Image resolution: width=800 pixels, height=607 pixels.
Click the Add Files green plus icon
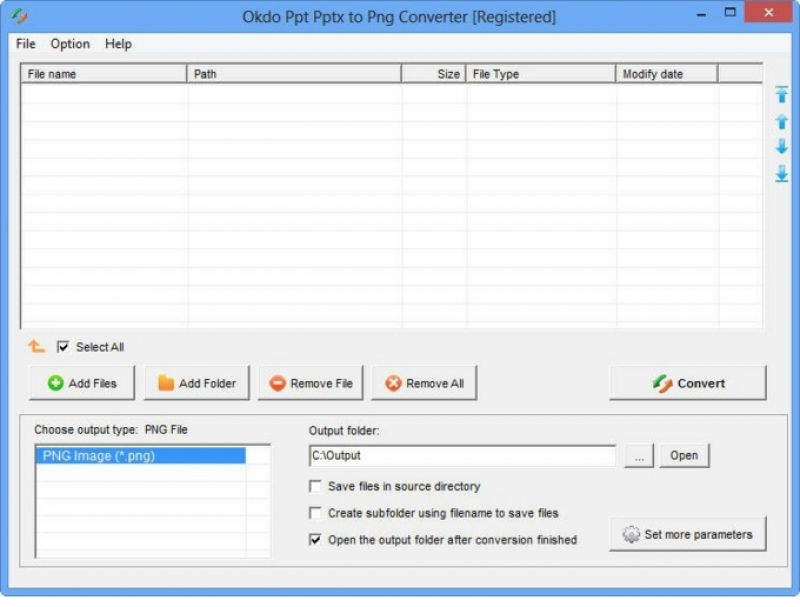[x=55, y=383]
